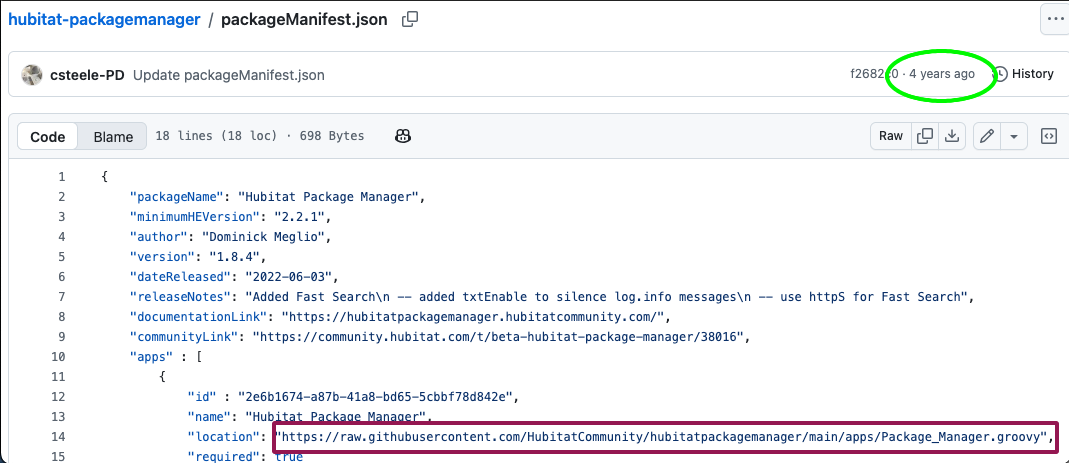Click "18 lines (18 loc) · 698 Bytes" text
This screenshot has width=1069, height=463.
(260, 136)
